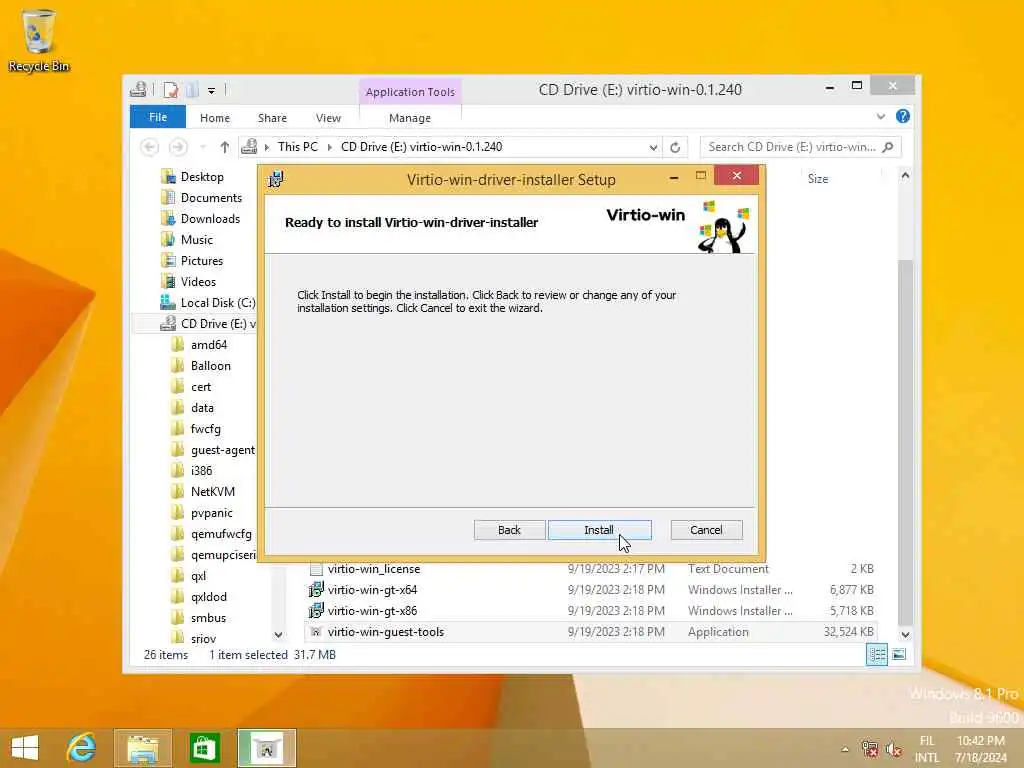Click file list scrollbar up arrow
Viewport: 1024px width, 768px height.
click(x=905, y=175)
